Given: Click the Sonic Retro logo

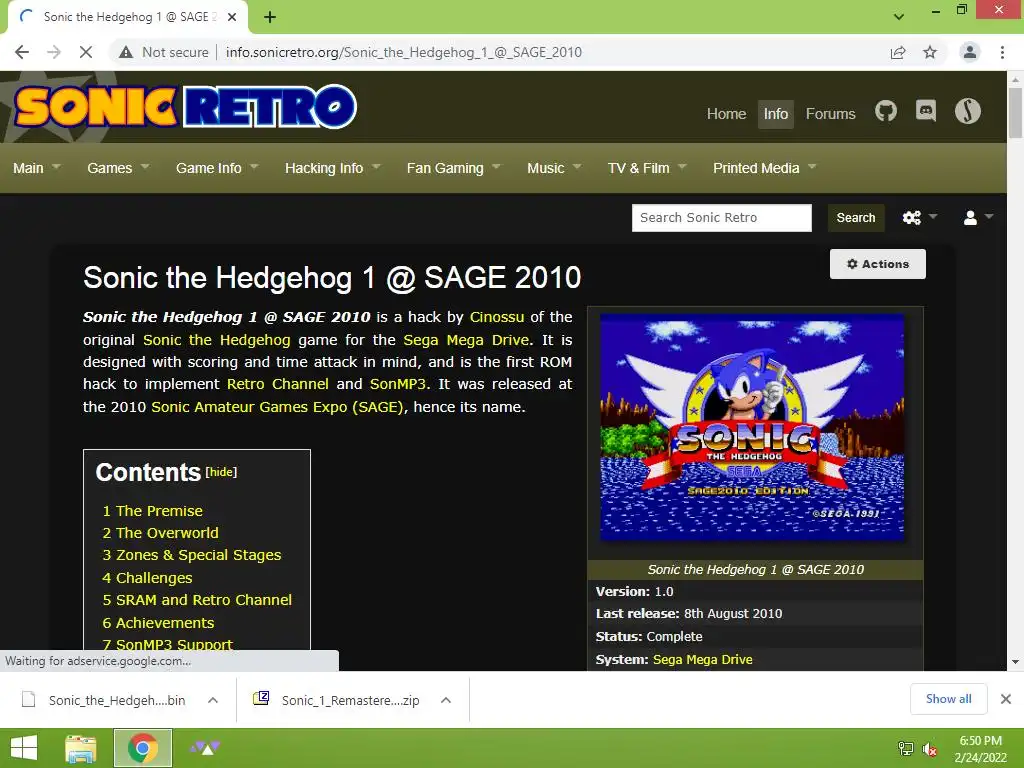Looking at the screenshot, I should 185,107.
